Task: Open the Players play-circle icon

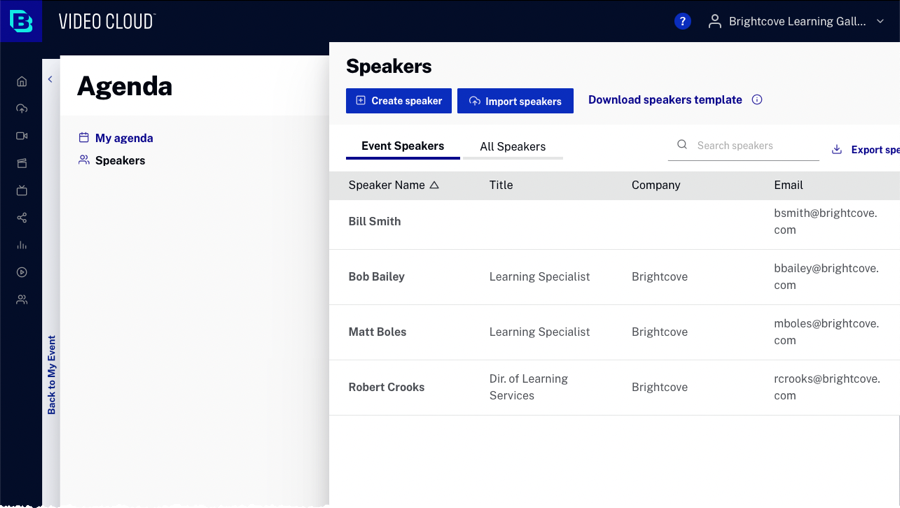Action: [22, 272]
